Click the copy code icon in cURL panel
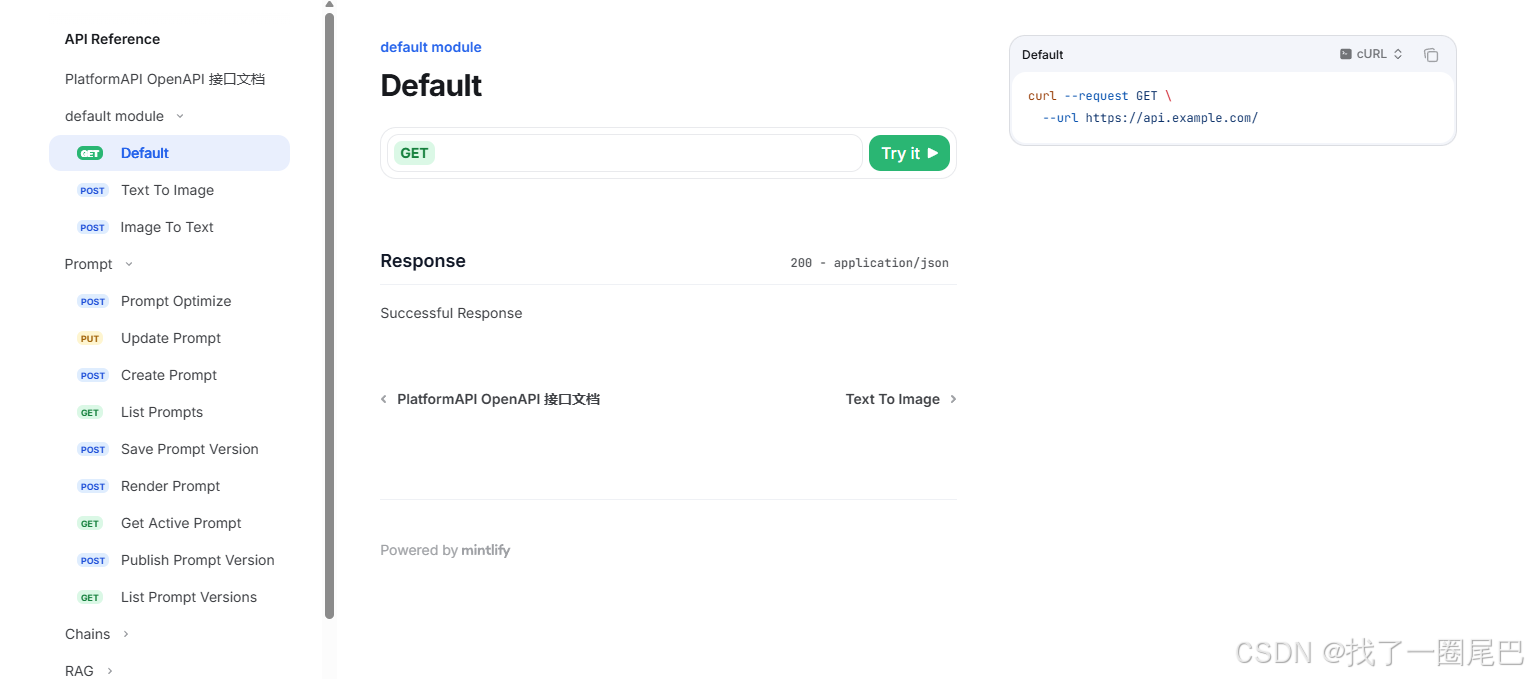This screenshot has height=679, width=1529. (x=1430, y=55)
